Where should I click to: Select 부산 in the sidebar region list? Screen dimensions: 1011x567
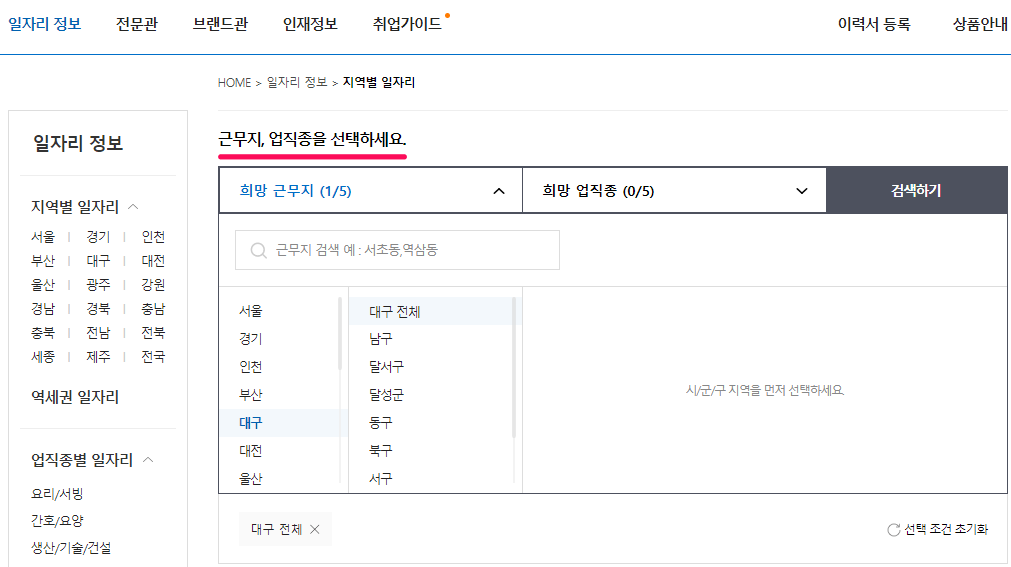pyautogui.click(x=43, y=261)
